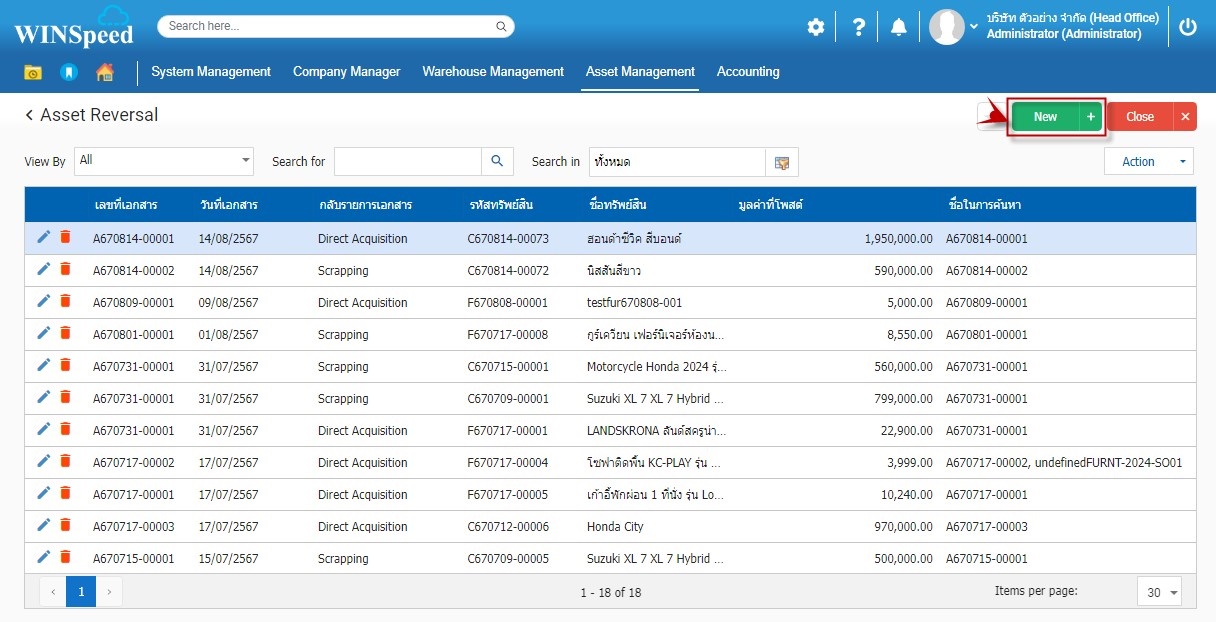Select the testfur670808-001 asset name cell
This screenshot has height=622, width=1216.
(x=635, y=303)
